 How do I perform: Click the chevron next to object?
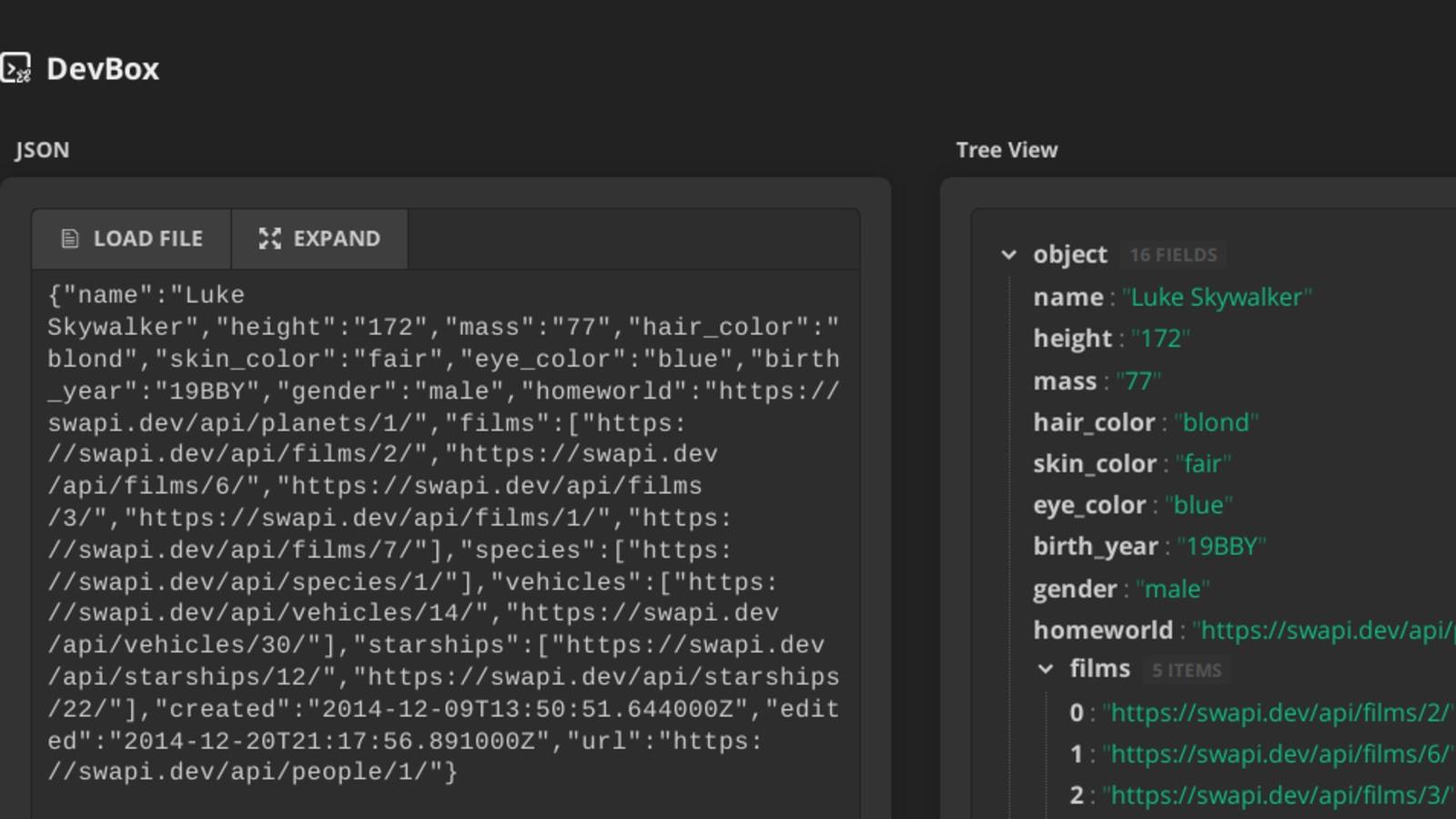[x=1010, y=256]
